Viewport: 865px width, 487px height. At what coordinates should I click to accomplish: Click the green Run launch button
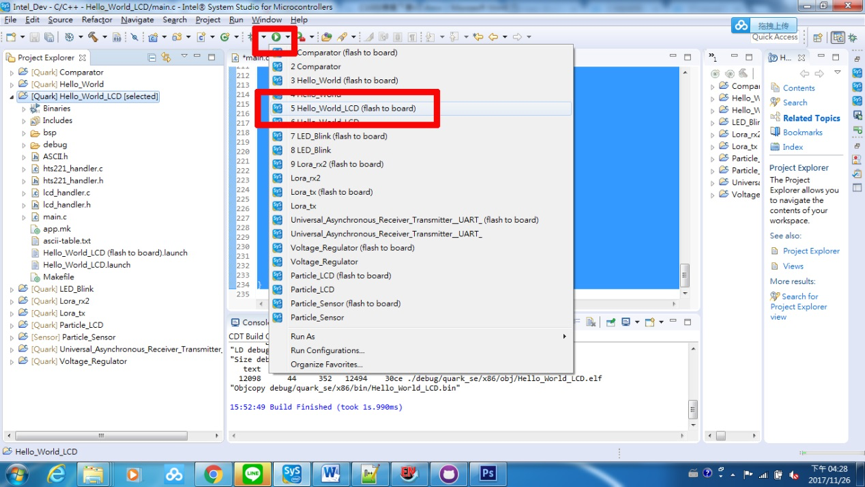coord(276,37)
